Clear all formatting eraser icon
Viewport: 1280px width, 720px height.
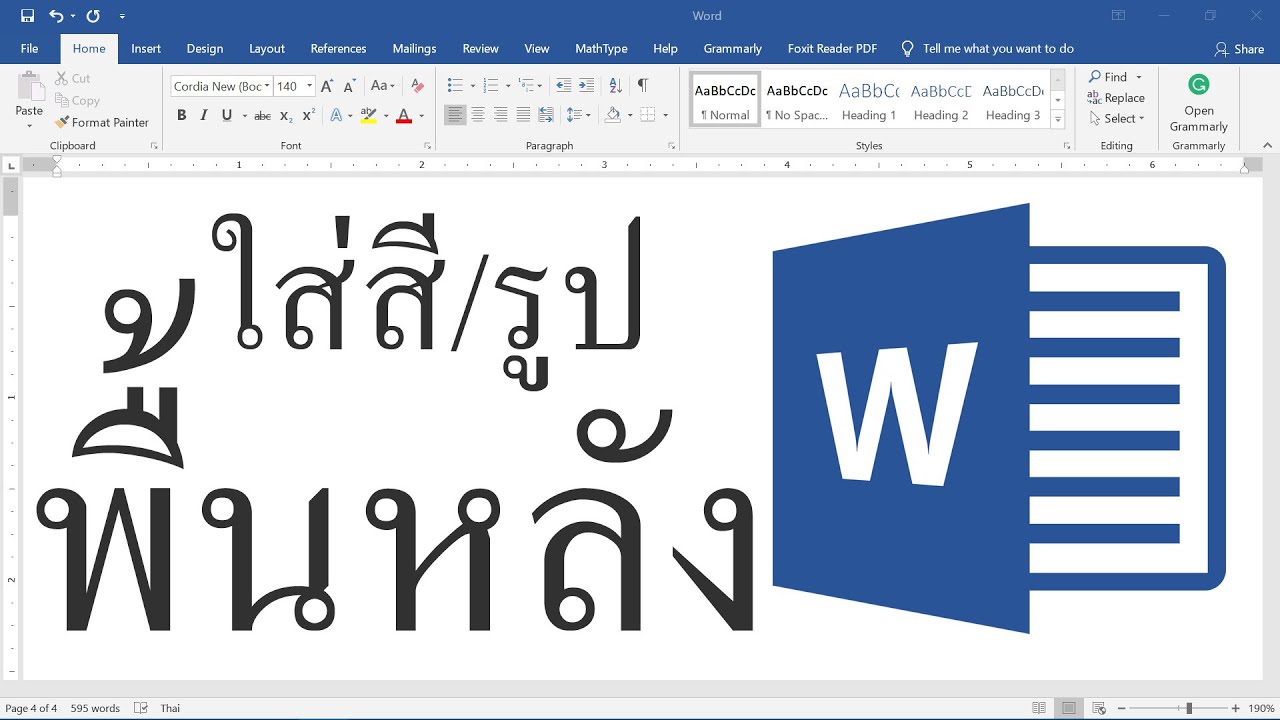pyautogui.click(x=418, y=86)
